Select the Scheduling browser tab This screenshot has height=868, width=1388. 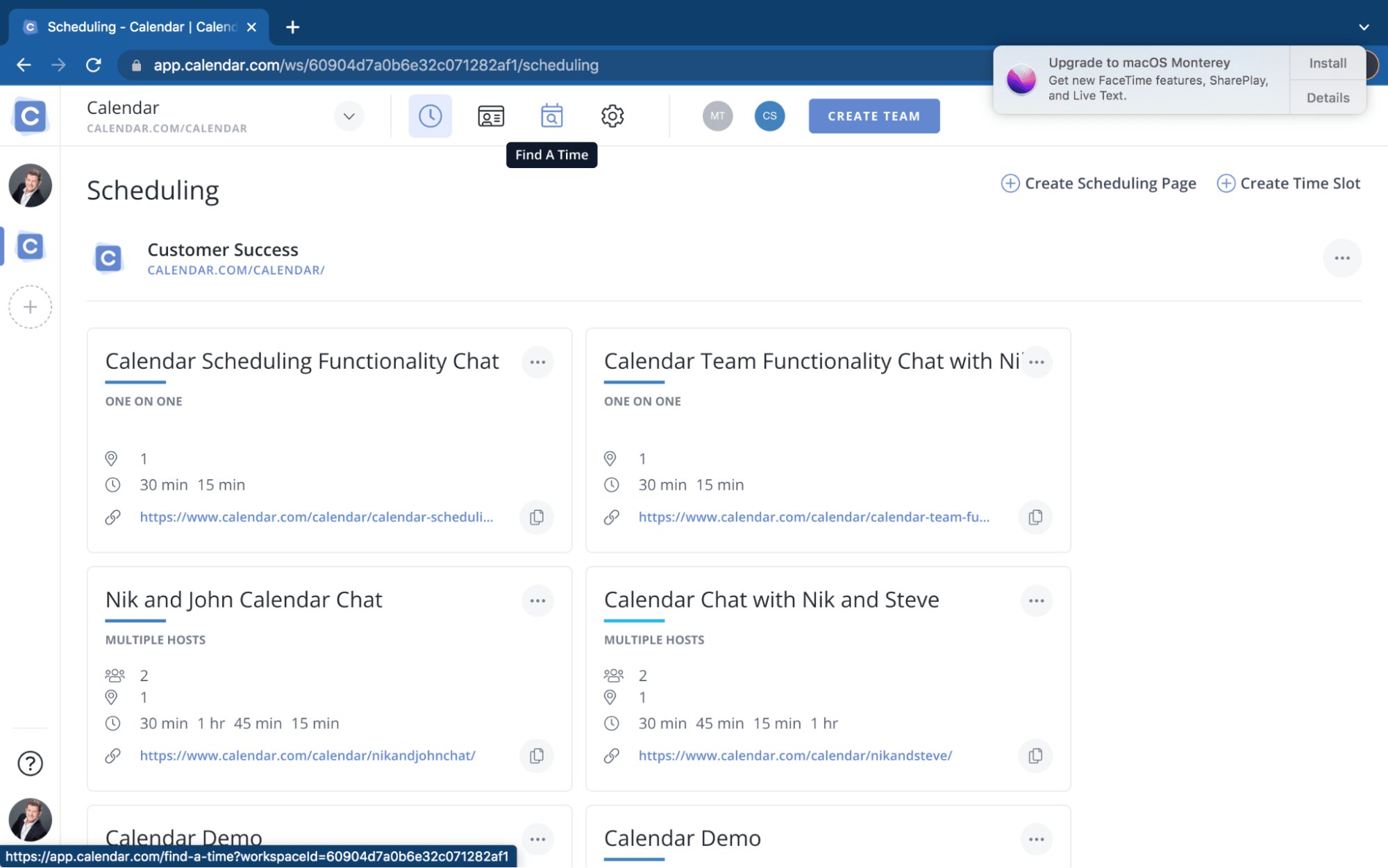tap(139, 27)
